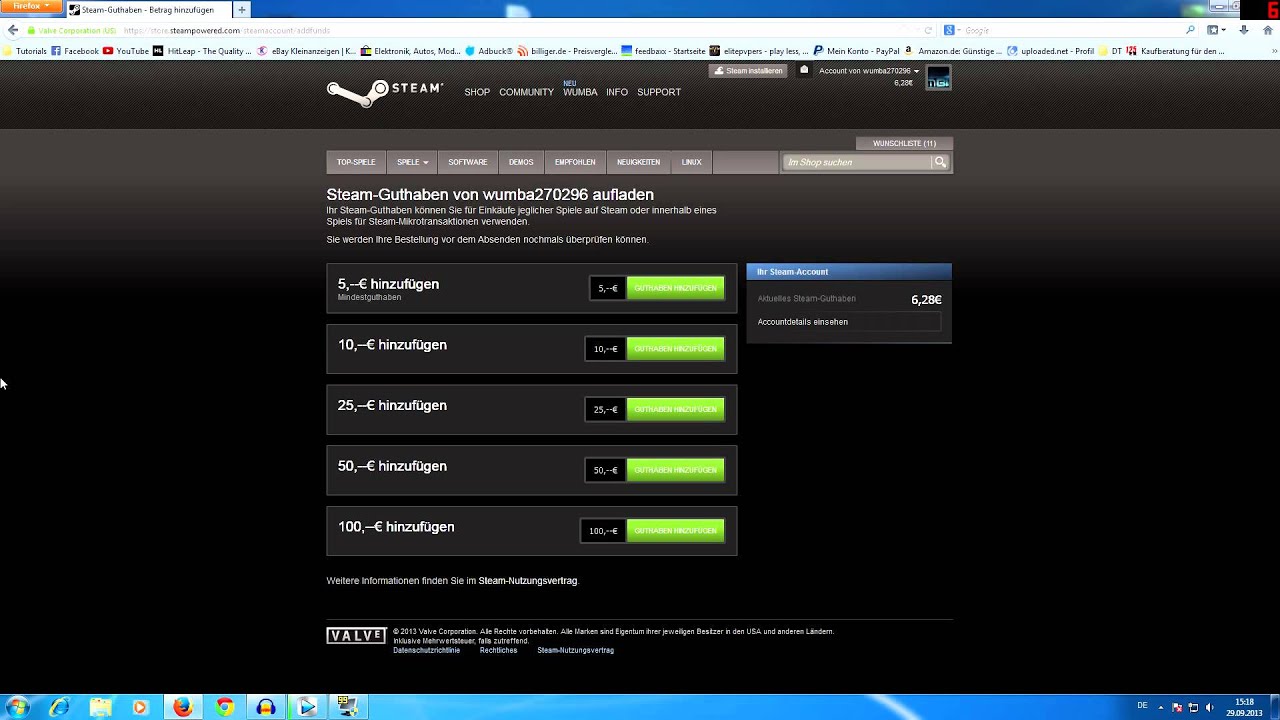The image size is (1280, 720).
Task: Open the billiger.de bookmark
Action: click(567, 51)
